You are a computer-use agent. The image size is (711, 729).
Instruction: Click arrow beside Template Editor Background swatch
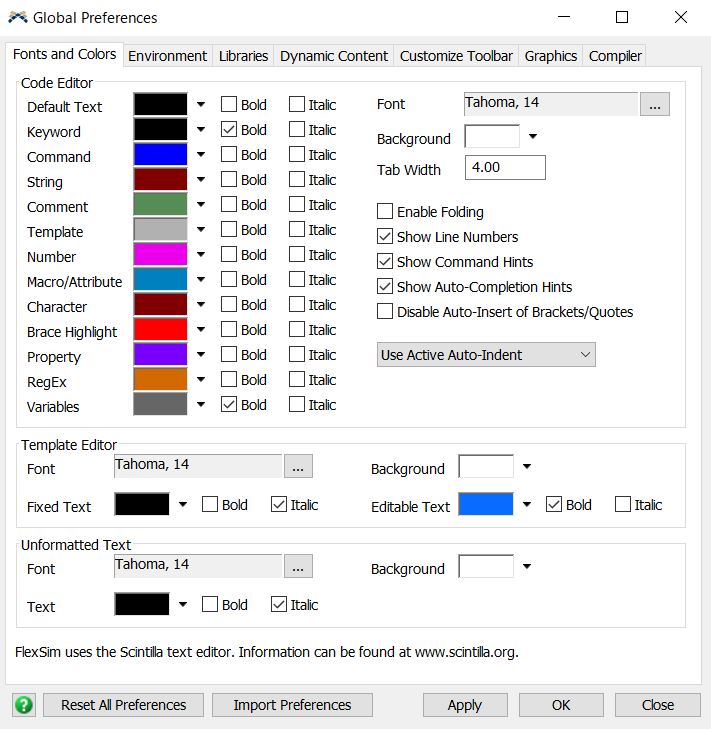[x=527, y=467]
